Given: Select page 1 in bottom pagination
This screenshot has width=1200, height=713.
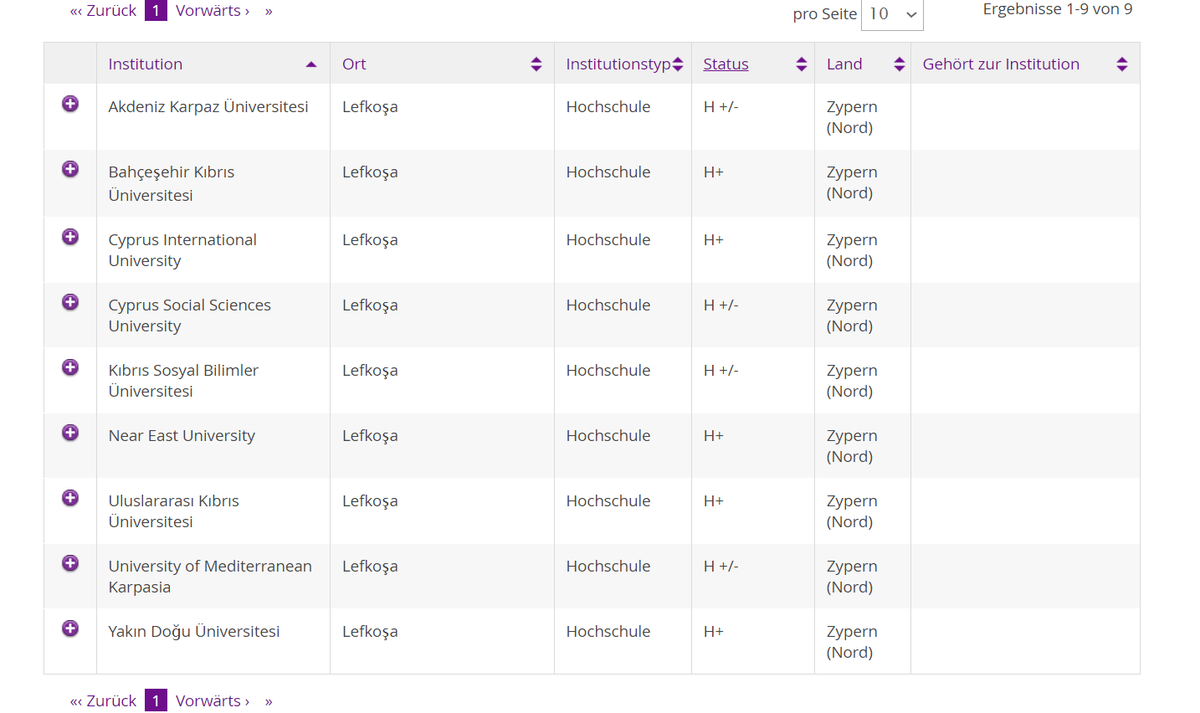Looking at the screenshot, I should [156, 700].
